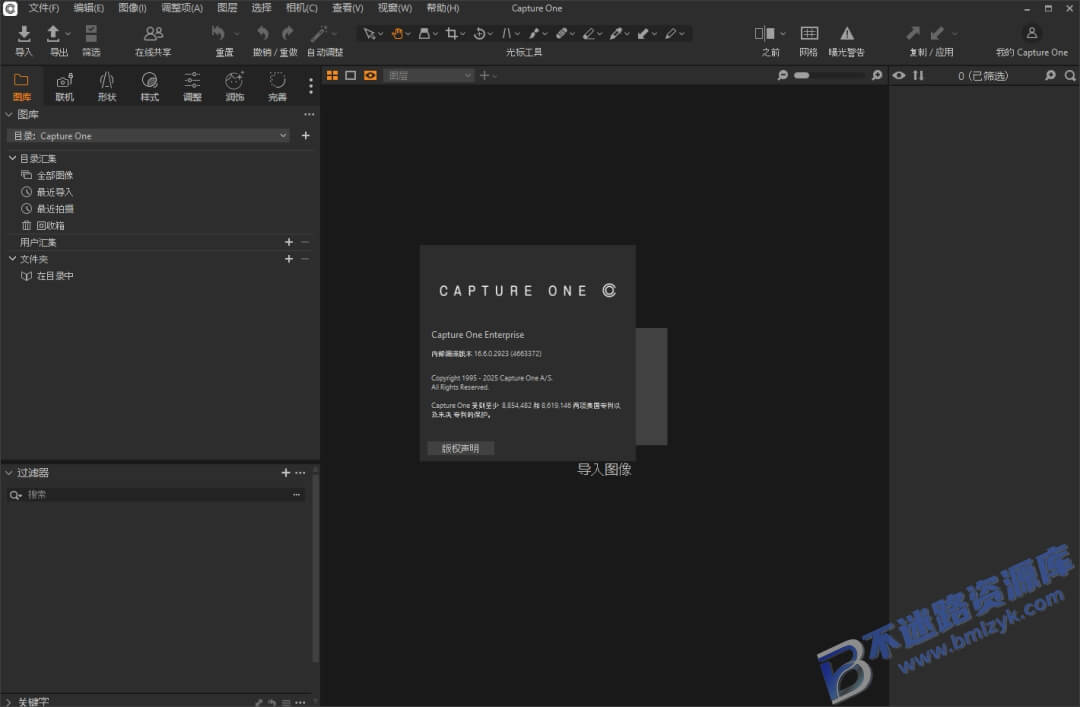The height and width of the screenshot is (707, 1080).
Task: Toggle the 之前 before/after view
Action: [765, 33]
